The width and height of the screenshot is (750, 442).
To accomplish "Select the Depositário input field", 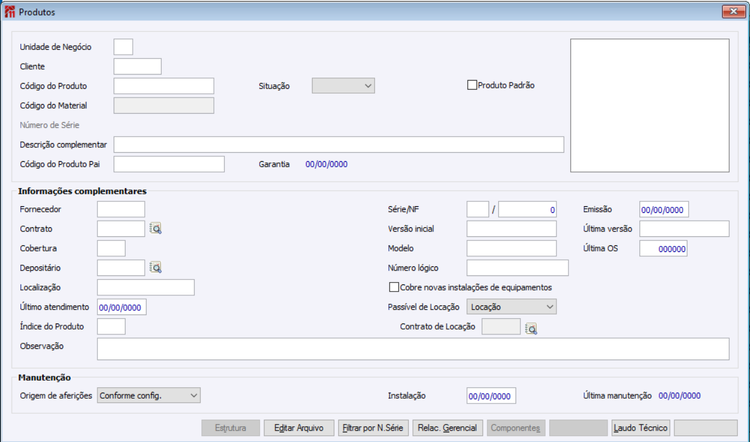I will point(121,268).
